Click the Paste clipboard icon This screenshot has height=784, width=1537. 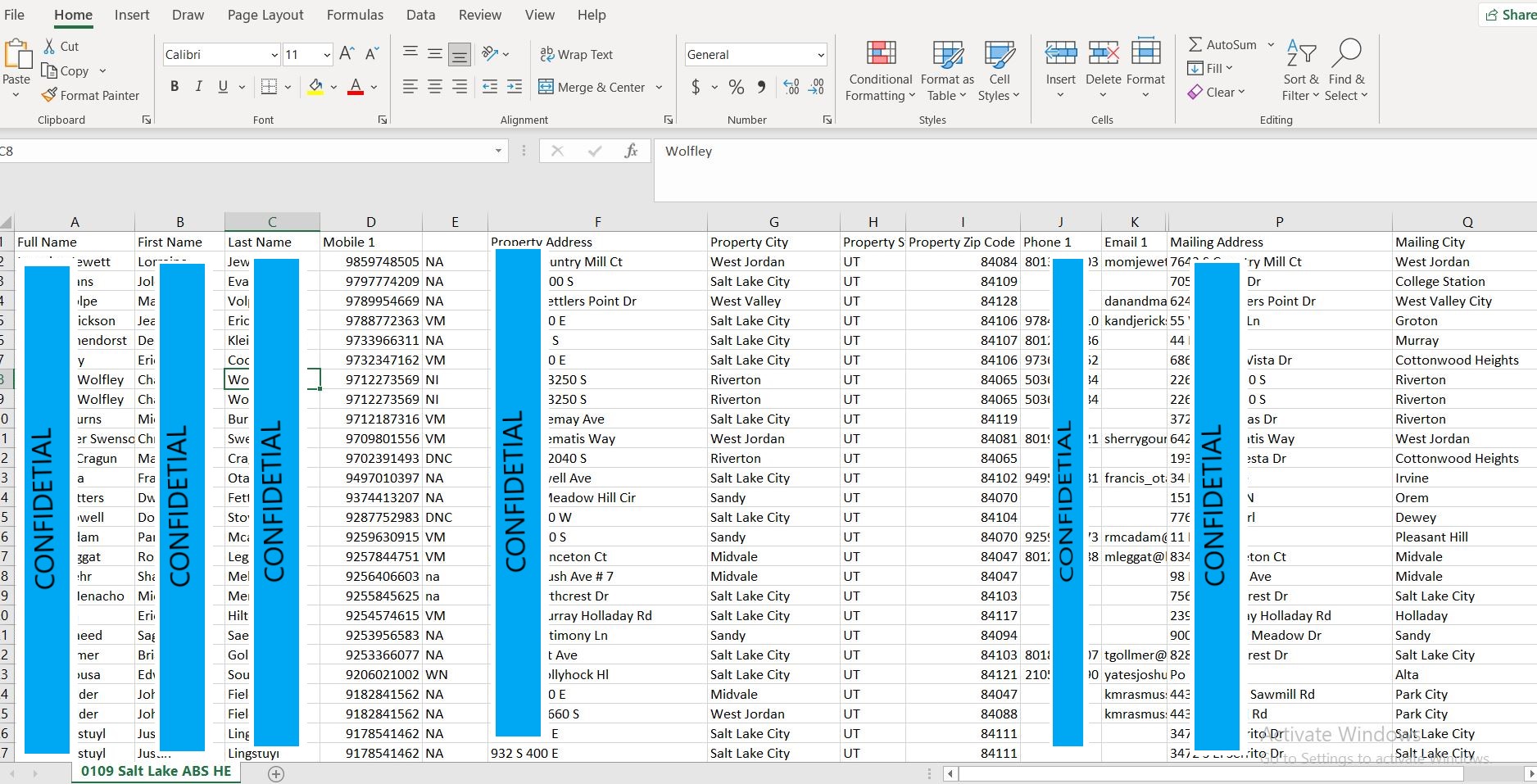[x=16, y=55]
